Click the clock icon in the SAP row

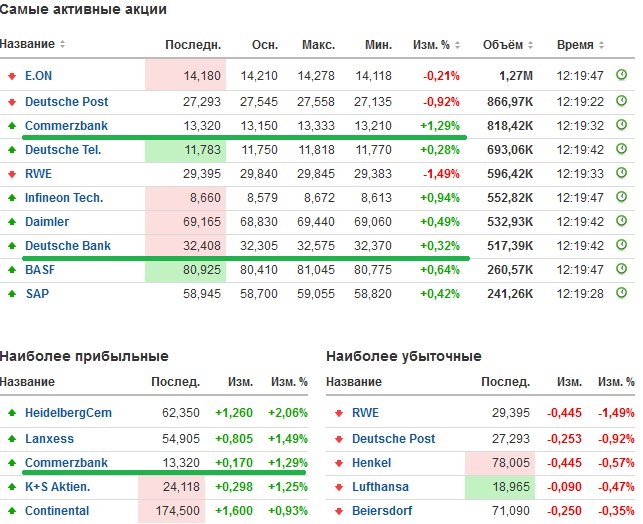click(x=621, y=294)
